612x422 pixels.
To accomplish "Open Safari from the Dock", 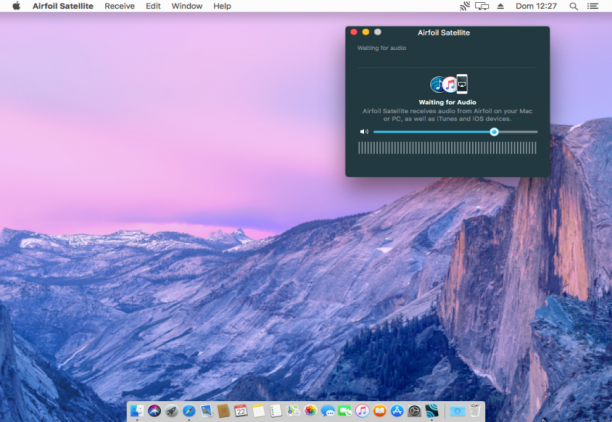I will tap(189, 411).
